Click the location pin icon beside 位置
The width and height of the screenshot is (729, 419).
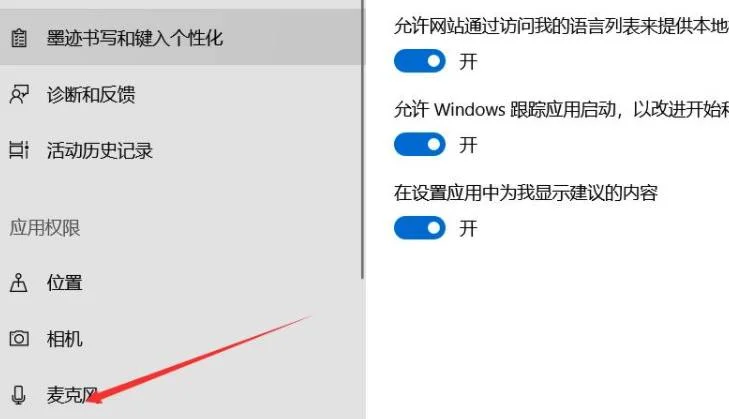[x=19, y=282]
